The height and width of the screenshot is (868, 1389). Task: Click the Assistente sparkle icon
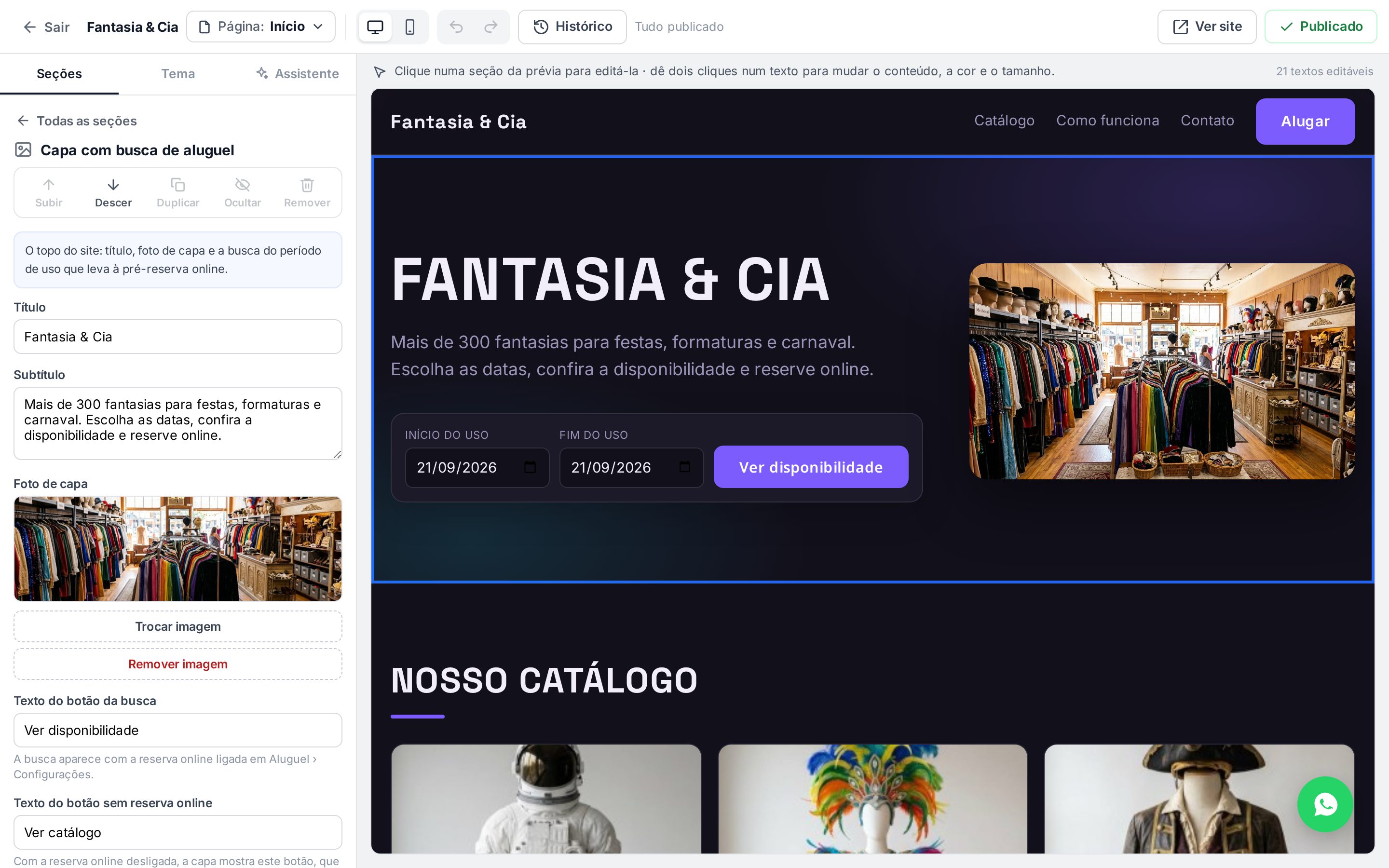click(x=262, y=73)
